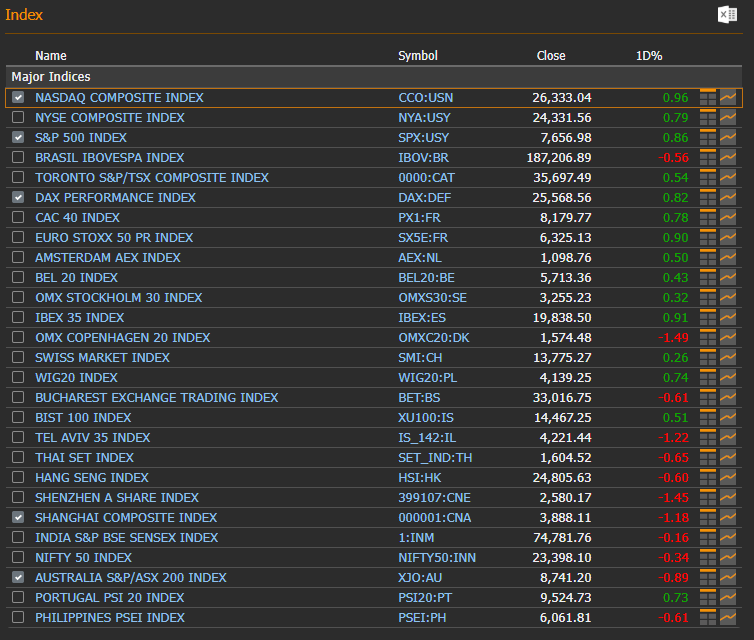Open the Shenzhen A Share Index link
The height and width of the screenshot is (640, 754).
117,498
